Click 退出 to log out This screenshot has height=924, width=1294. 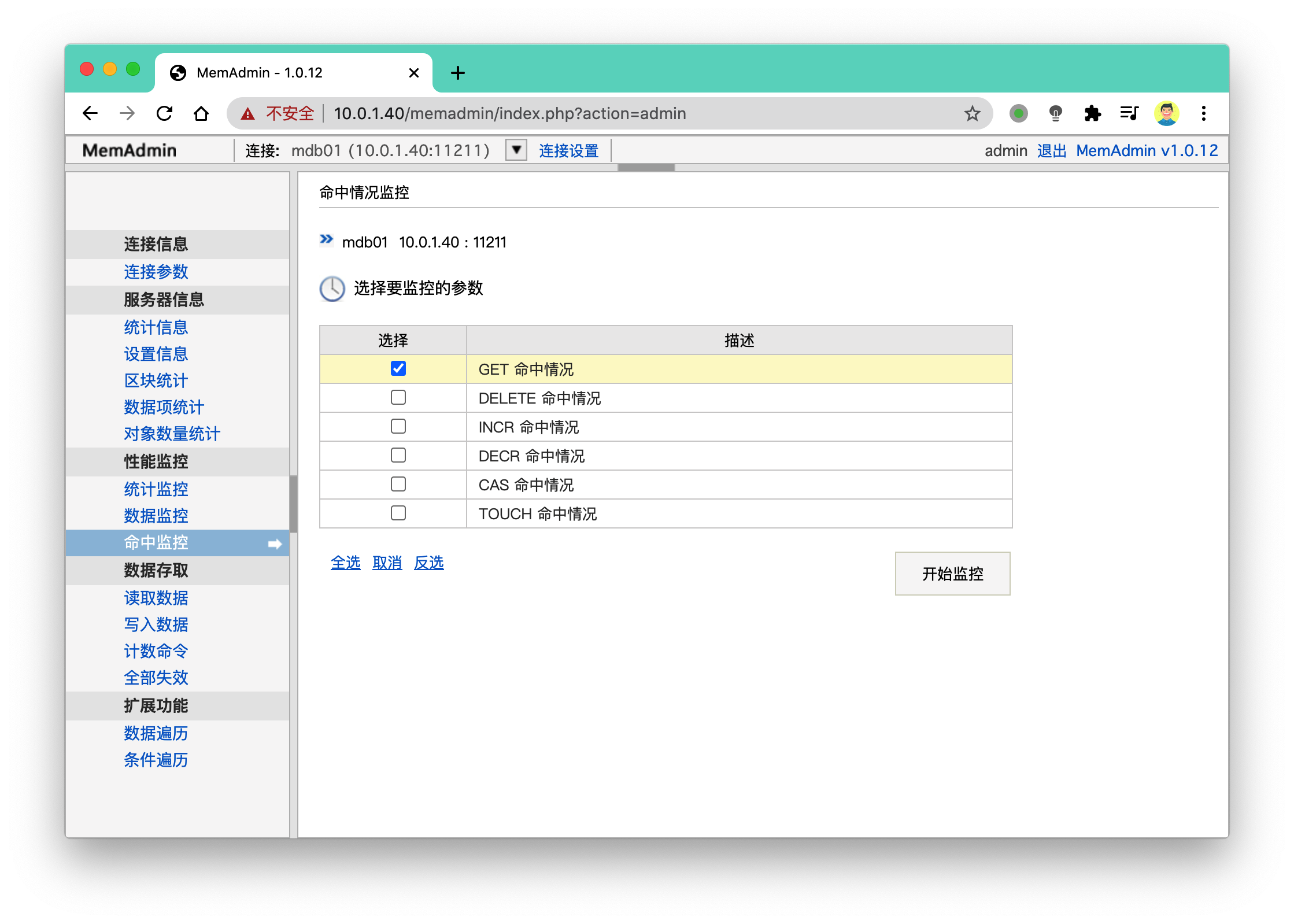1052,151
